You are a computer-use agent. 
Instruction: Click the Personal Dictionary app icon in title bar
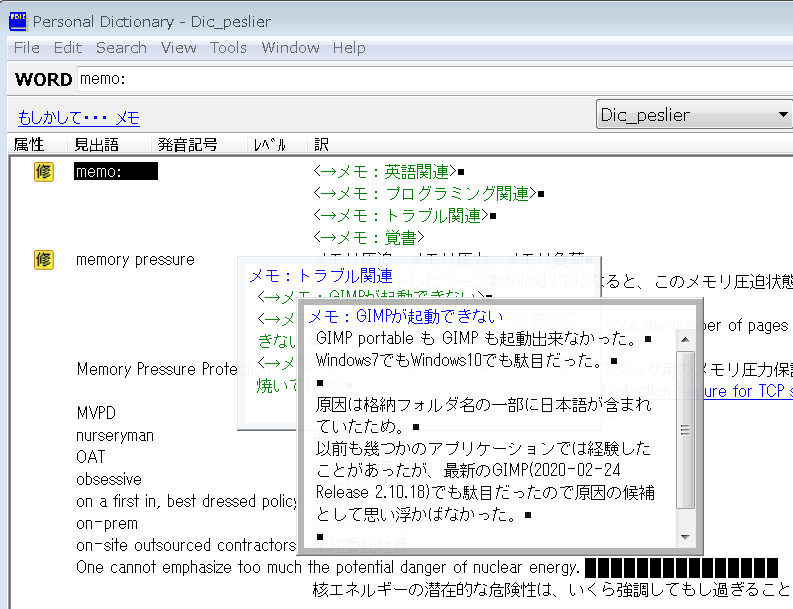click(18, 22)
